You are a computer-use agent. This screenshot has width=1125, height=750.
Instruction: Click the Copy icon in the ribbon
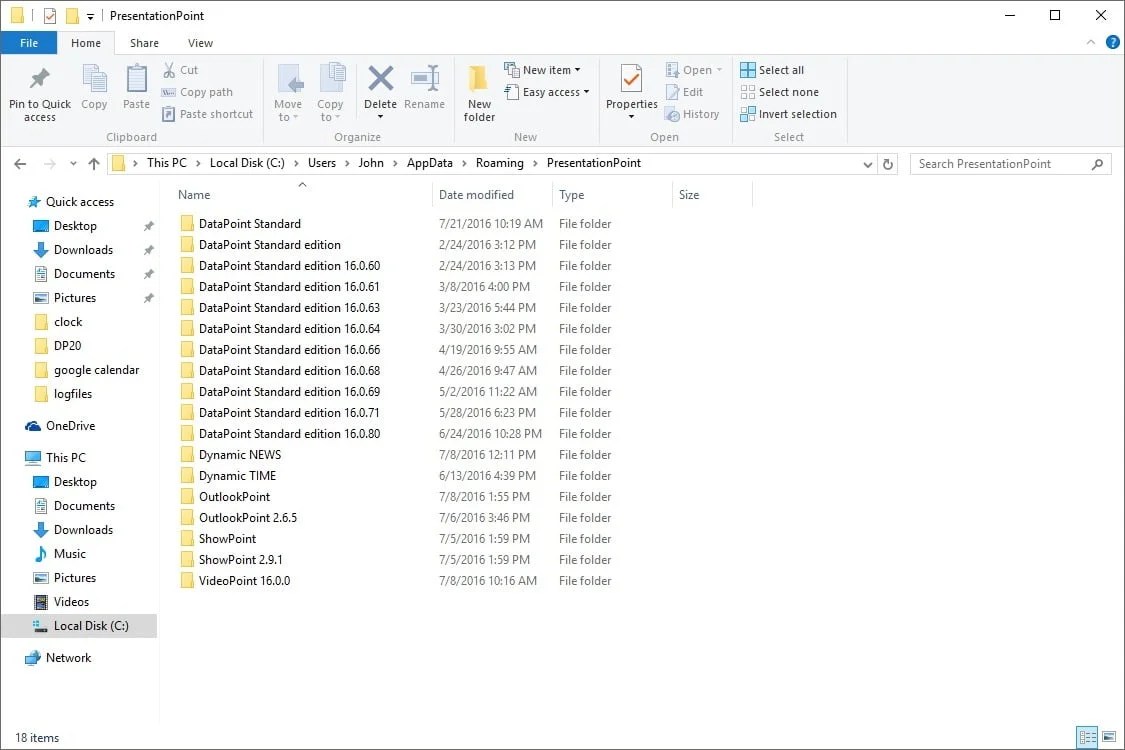94,86
